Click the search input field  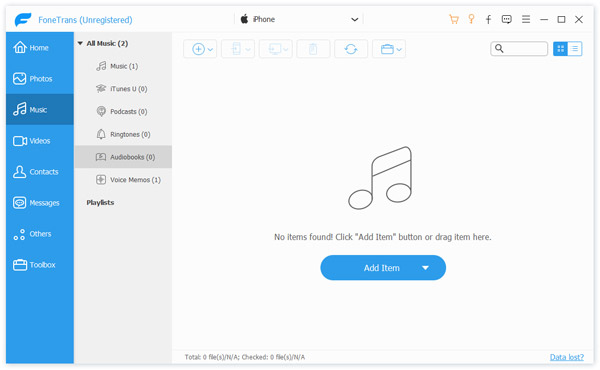(x=519, y=49)
